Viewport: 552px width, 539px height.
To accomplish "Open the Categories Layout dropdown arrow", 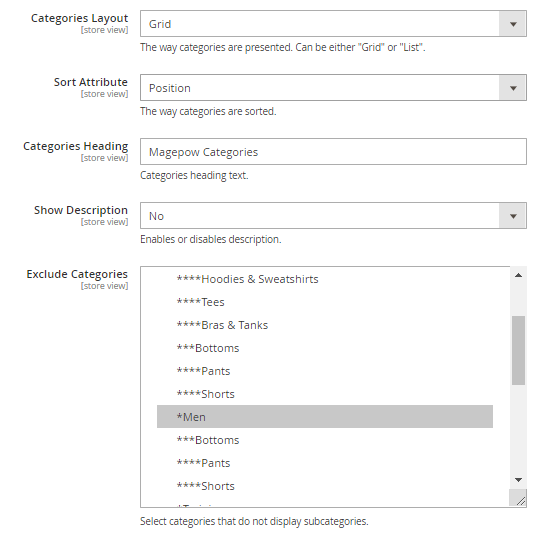I will coord(513,24).
